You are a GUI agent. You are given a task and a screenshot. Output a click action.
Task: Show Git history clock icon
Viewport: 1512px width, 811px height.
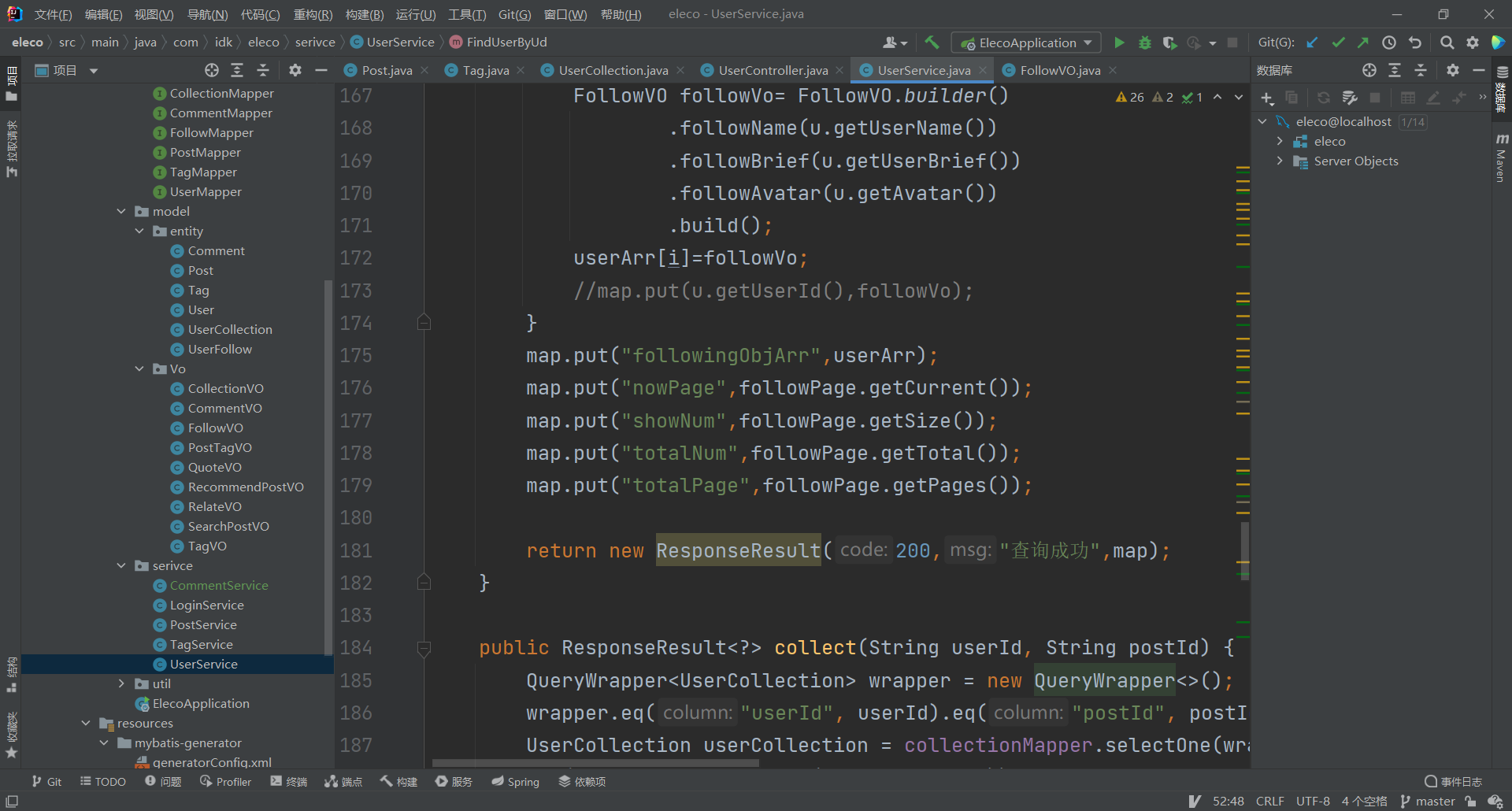(1389, 43)
